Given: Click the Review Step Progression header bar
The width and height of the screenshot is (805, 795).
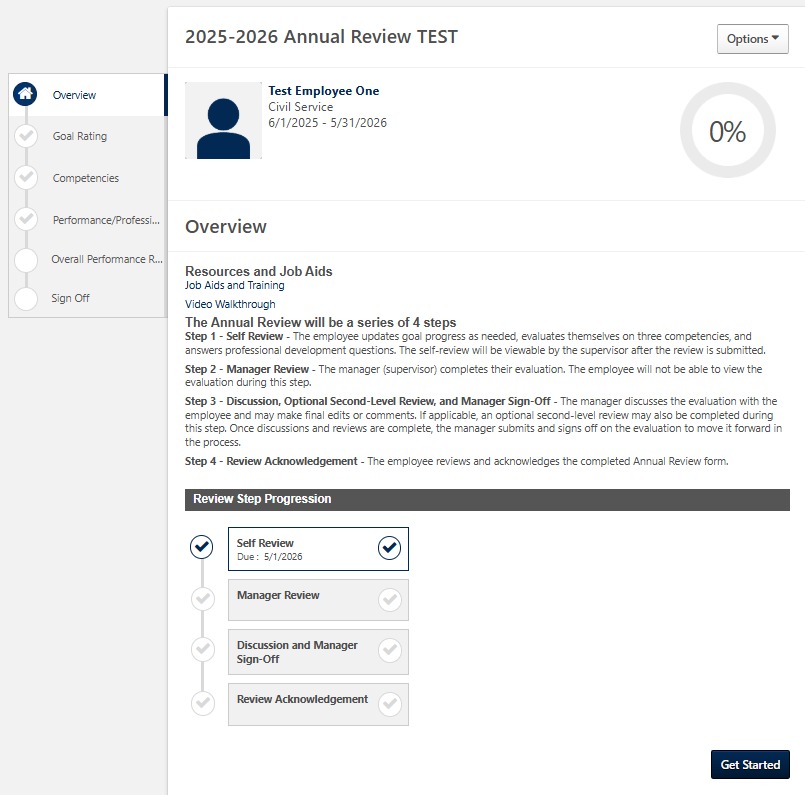Looking at the screenshot, I should point(487,499).
